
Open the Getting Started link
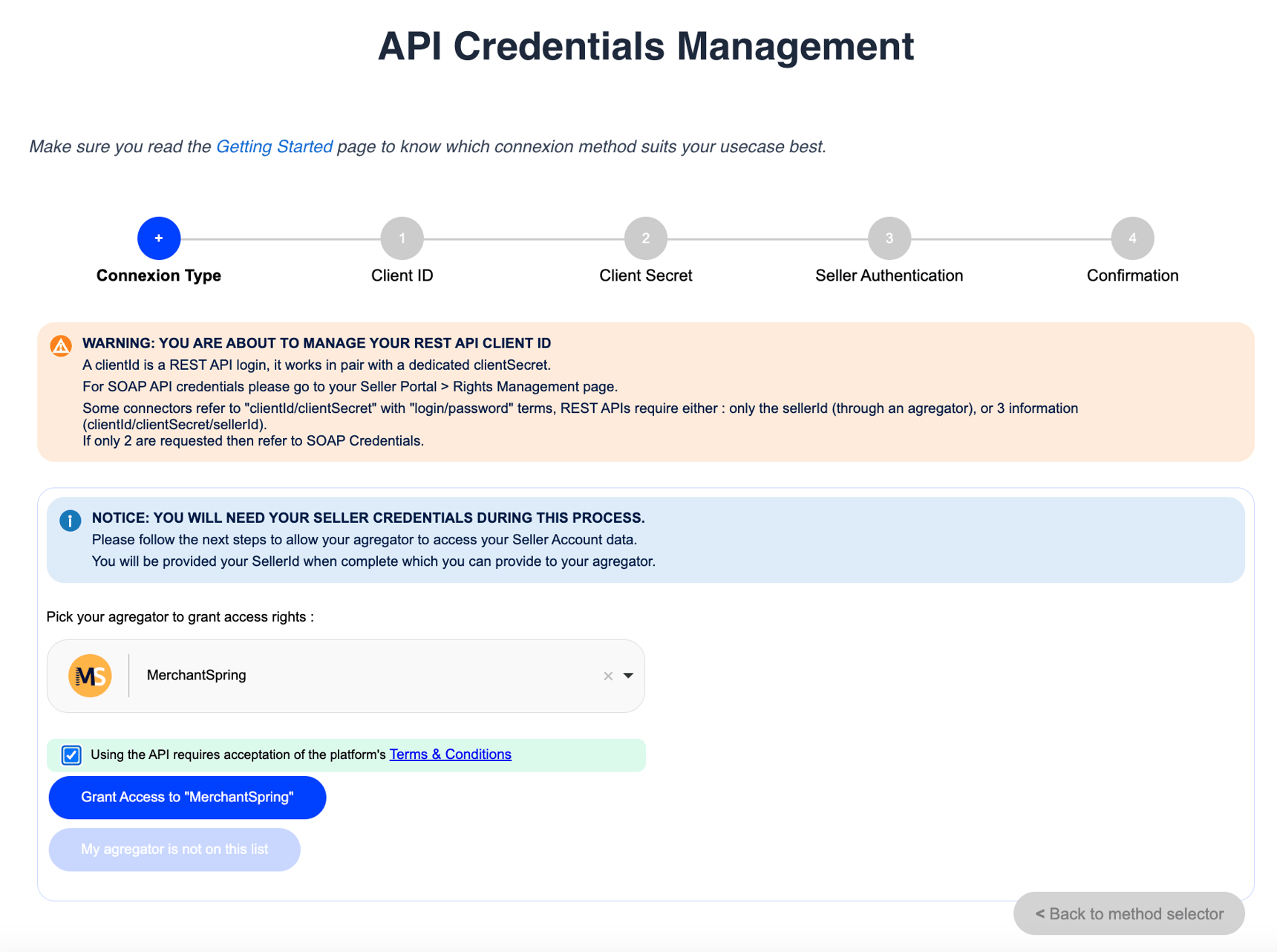(x=274, y=147)
